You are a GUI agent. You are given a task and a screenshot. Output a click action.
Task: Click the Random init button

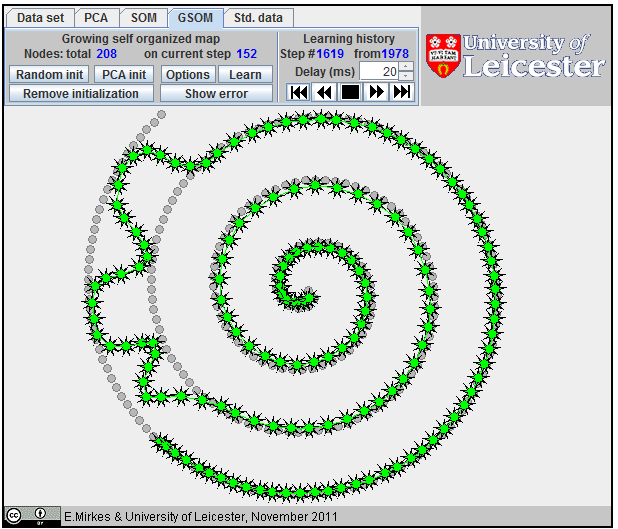click(x=49, y=75)
